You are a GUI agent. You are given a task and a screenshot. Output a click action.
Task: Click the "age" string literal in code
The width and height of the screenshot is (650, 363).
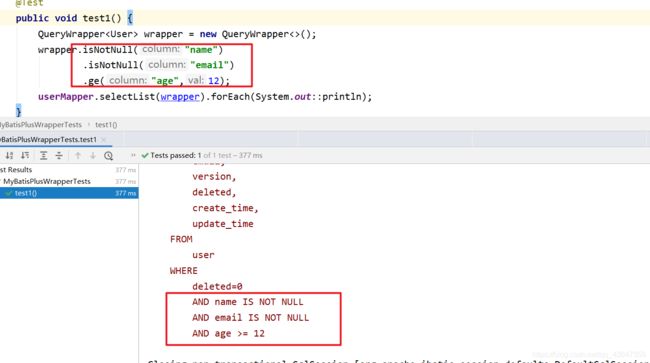(x=165, y=81)
